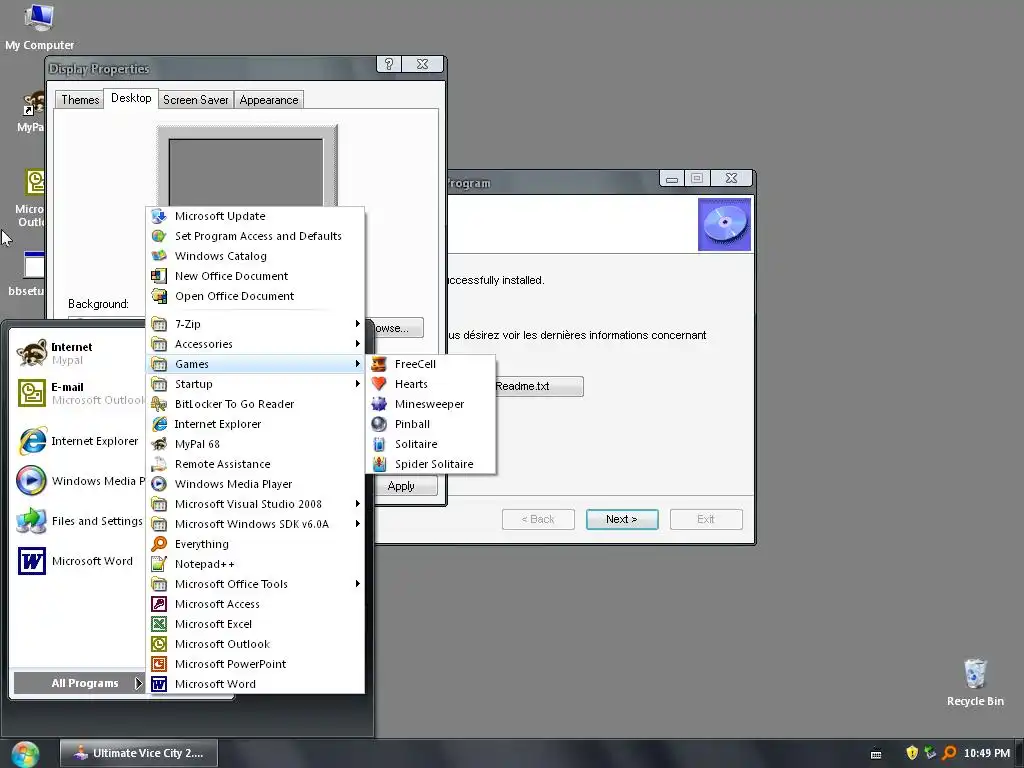Open pinned E-mail Microsoft Outlook entry

(x=77, y=393)
